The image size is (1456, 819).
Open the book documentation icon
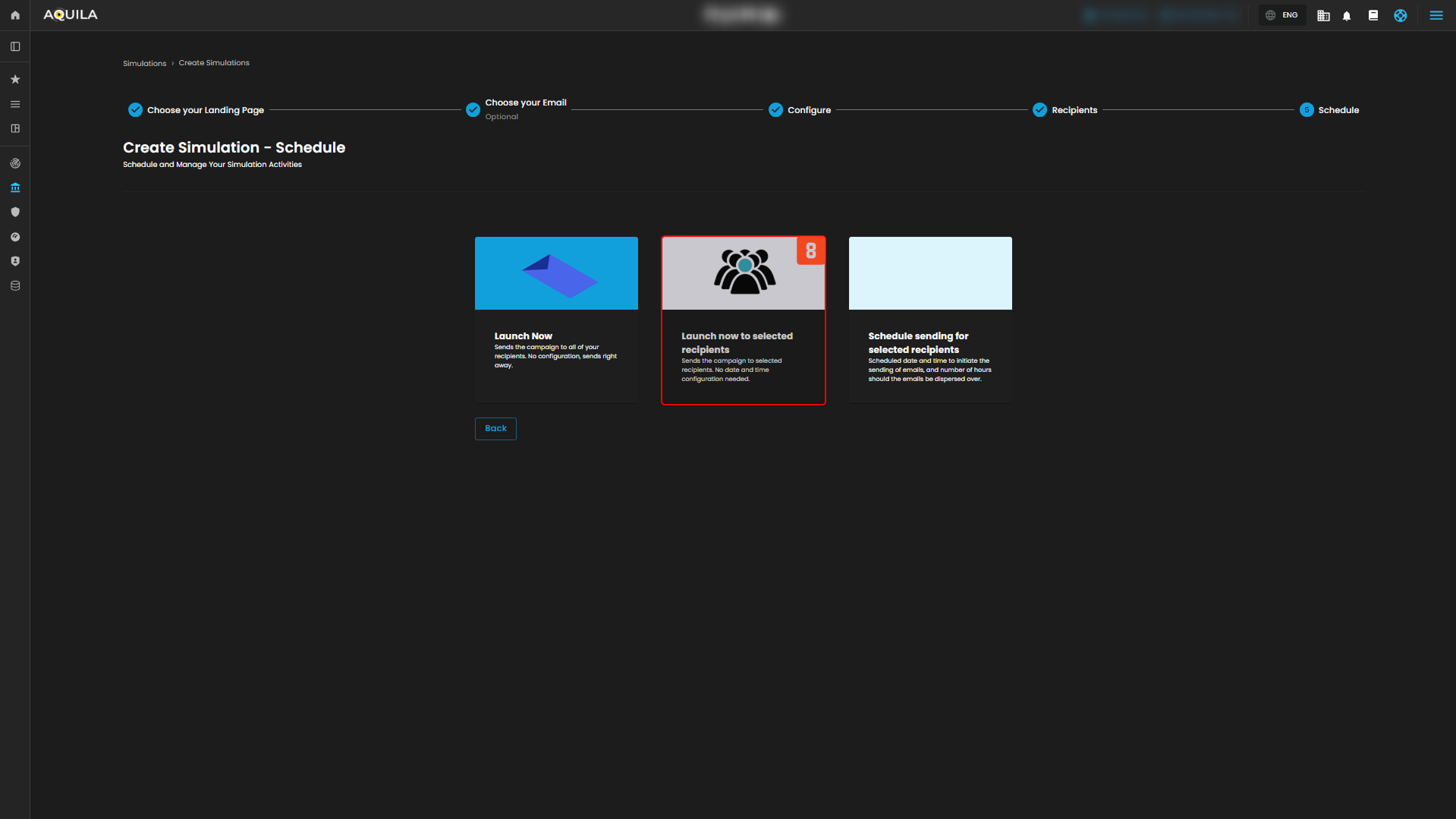click(x=1373, y=16)
